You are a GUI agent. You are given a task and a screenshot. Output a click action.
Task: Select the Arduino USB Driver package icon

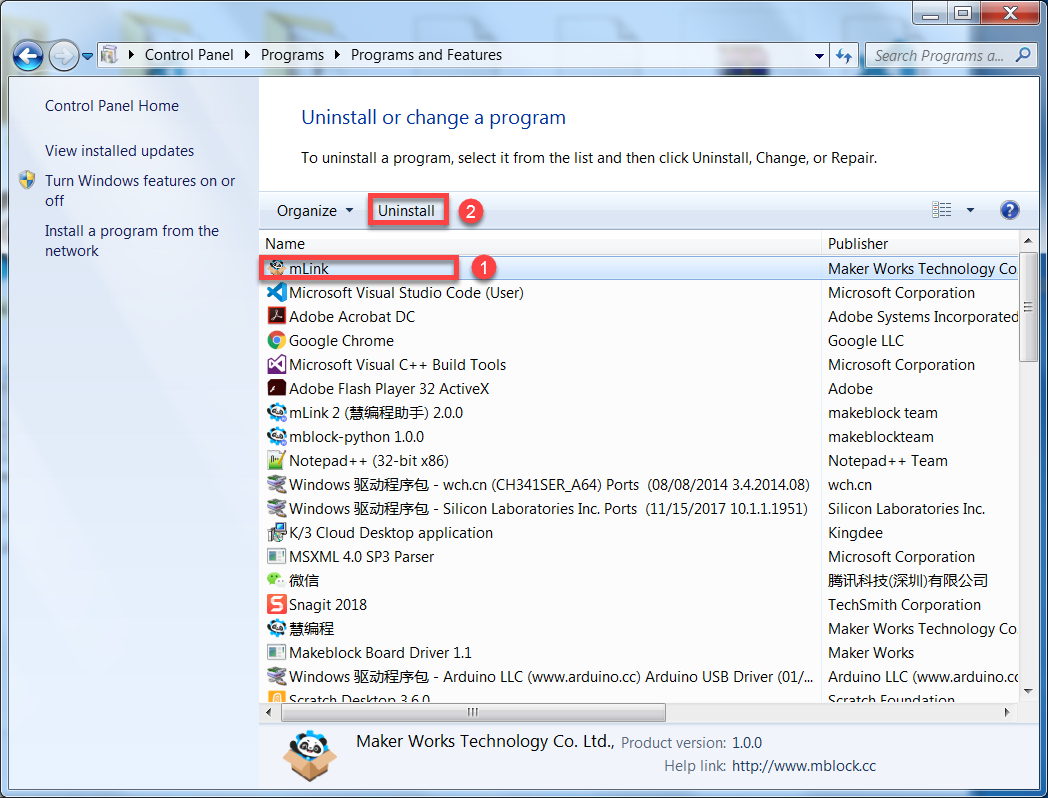276,676
